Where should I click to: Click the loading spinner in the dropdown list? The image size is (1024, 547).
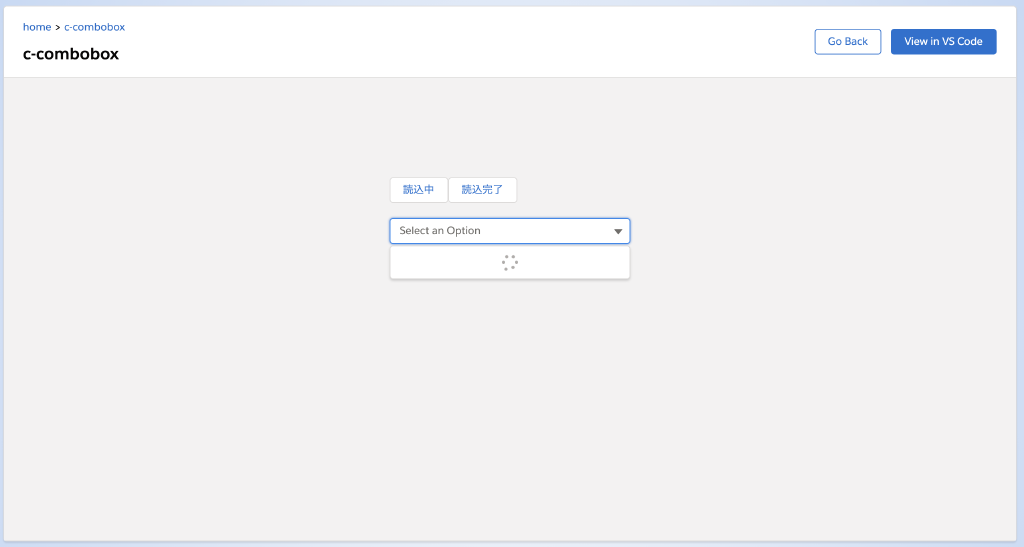[x=509, y=263]
